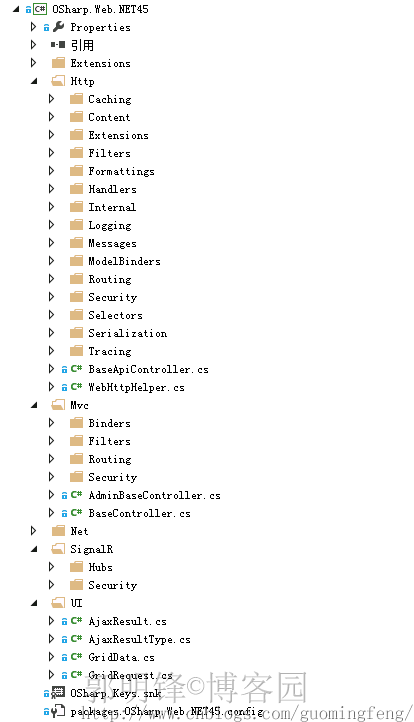The image size is (414, 722).
Task: Click the Caching folder icon
Action: pyautogui.click(x=76, y=99)
